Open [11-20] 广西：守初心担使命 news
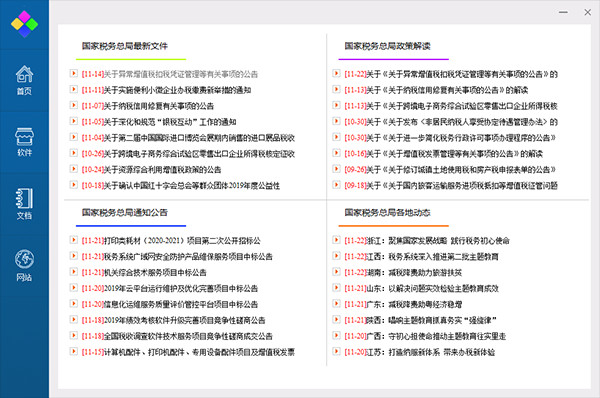 [x=425, y=336]
